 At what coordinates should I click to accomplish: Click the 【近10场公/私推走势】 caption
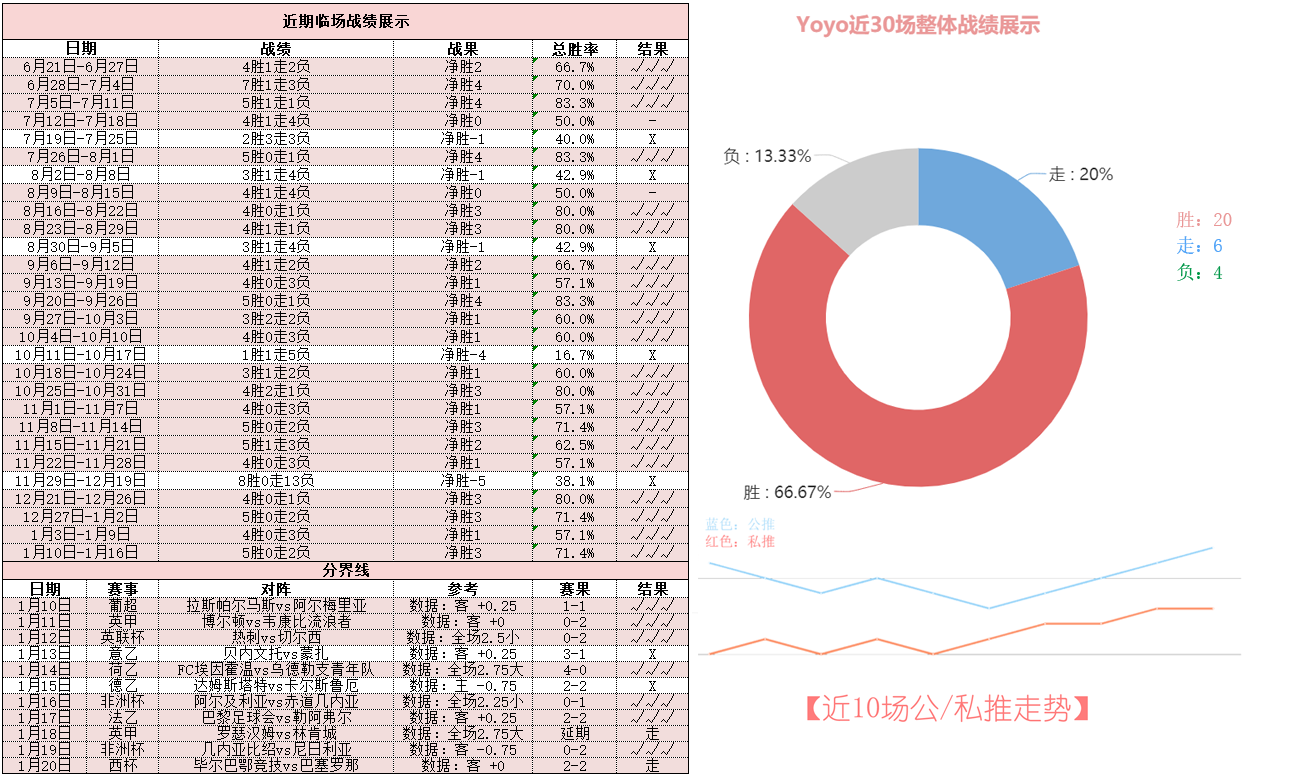tap(945, 709)
